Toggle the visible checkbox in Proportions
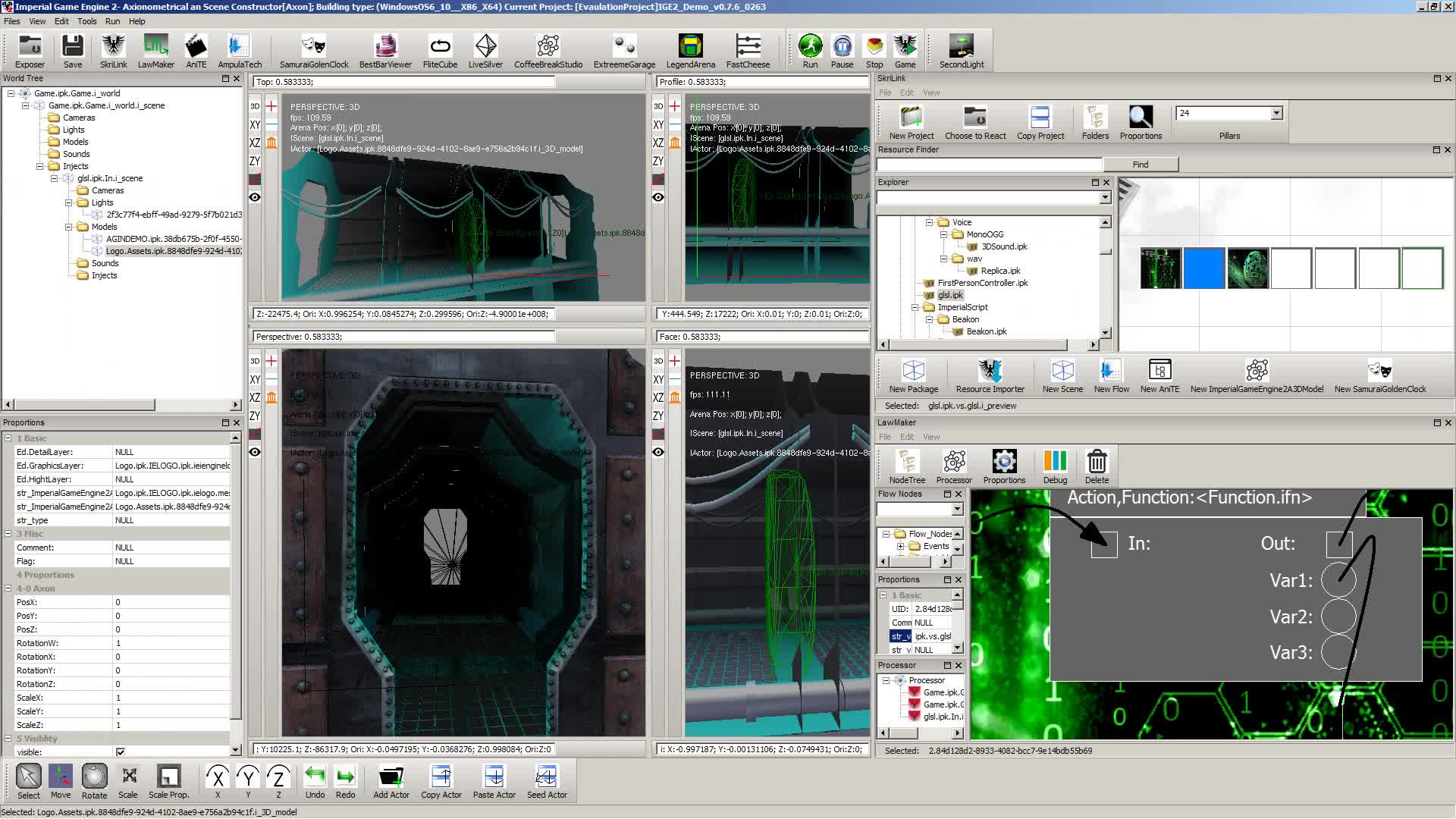The image size is (1456, 819). tap(121, 752)
